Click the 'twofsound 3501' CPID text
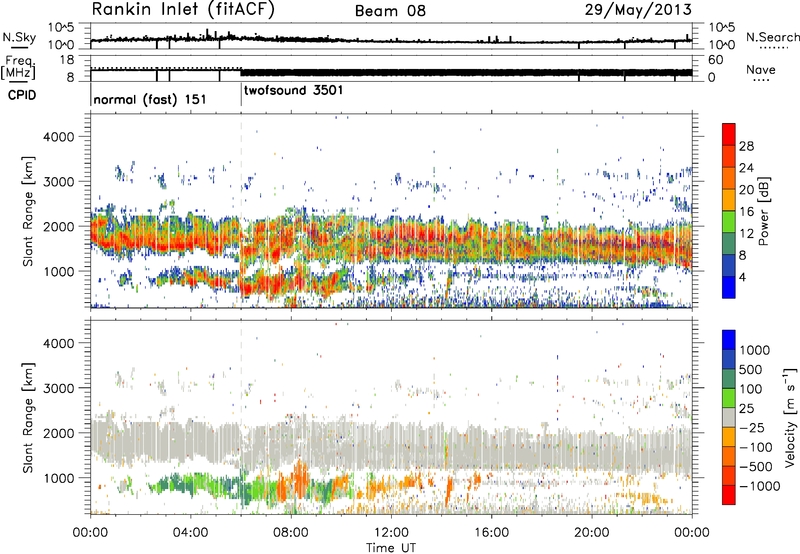The width and height of the screenshot is (800, 554). tap(293, 90)
